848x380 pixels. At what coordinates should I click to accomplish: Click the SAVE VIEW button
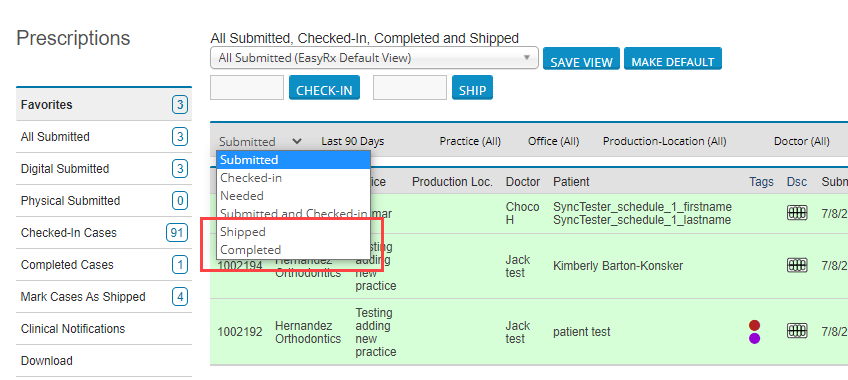[581, 59]
